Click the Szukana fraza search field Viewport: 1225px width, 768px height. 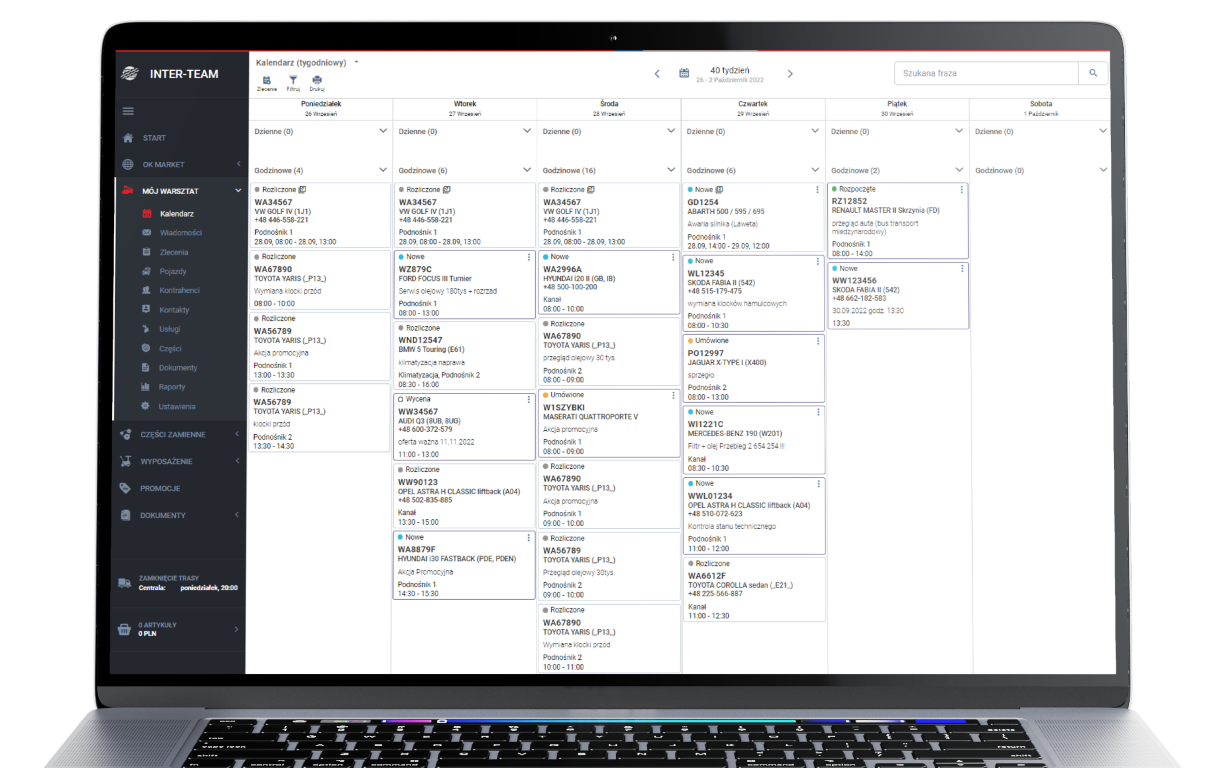tap(985, 73)
